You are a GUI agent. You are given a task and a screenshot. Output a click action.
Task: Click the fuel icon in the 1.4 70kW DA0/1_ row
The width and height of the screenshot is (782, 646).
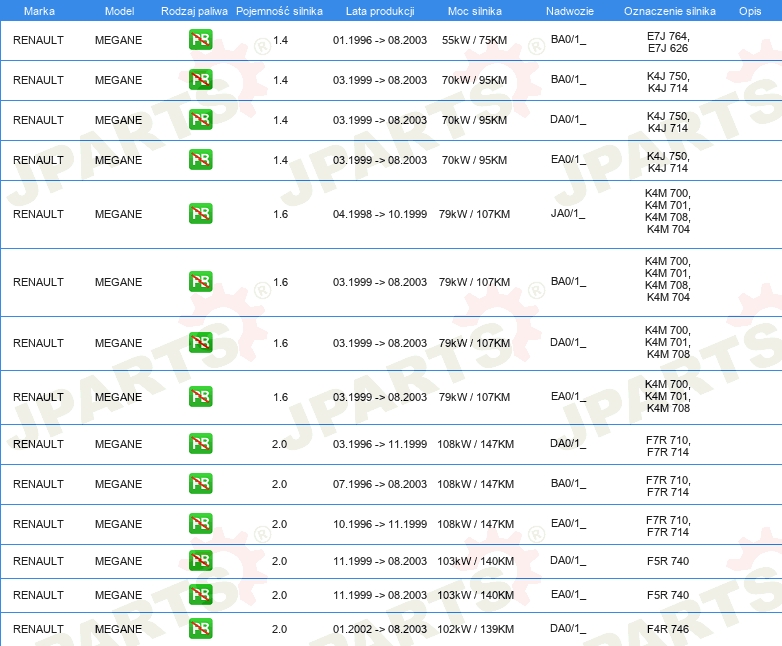[x=200, y=120]
